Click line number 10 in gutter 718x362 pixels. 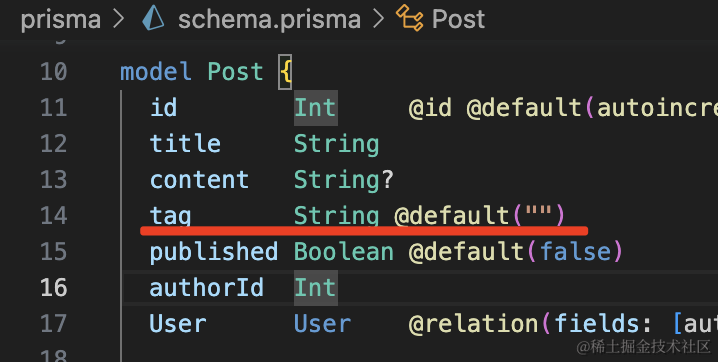pos(54,72)
